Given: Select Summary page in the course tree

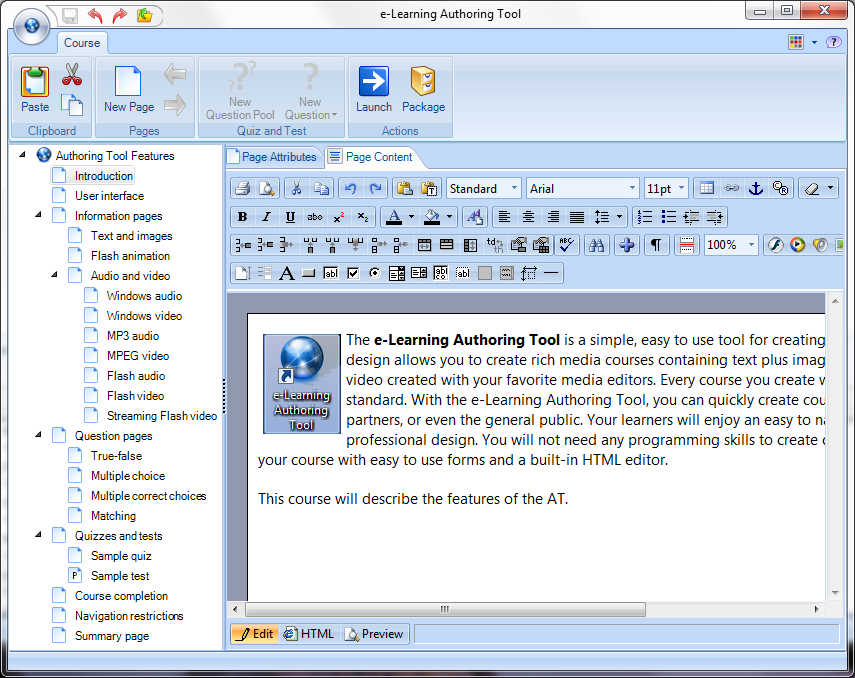Looking at the screenshot, I should click(x=111, y=636).
